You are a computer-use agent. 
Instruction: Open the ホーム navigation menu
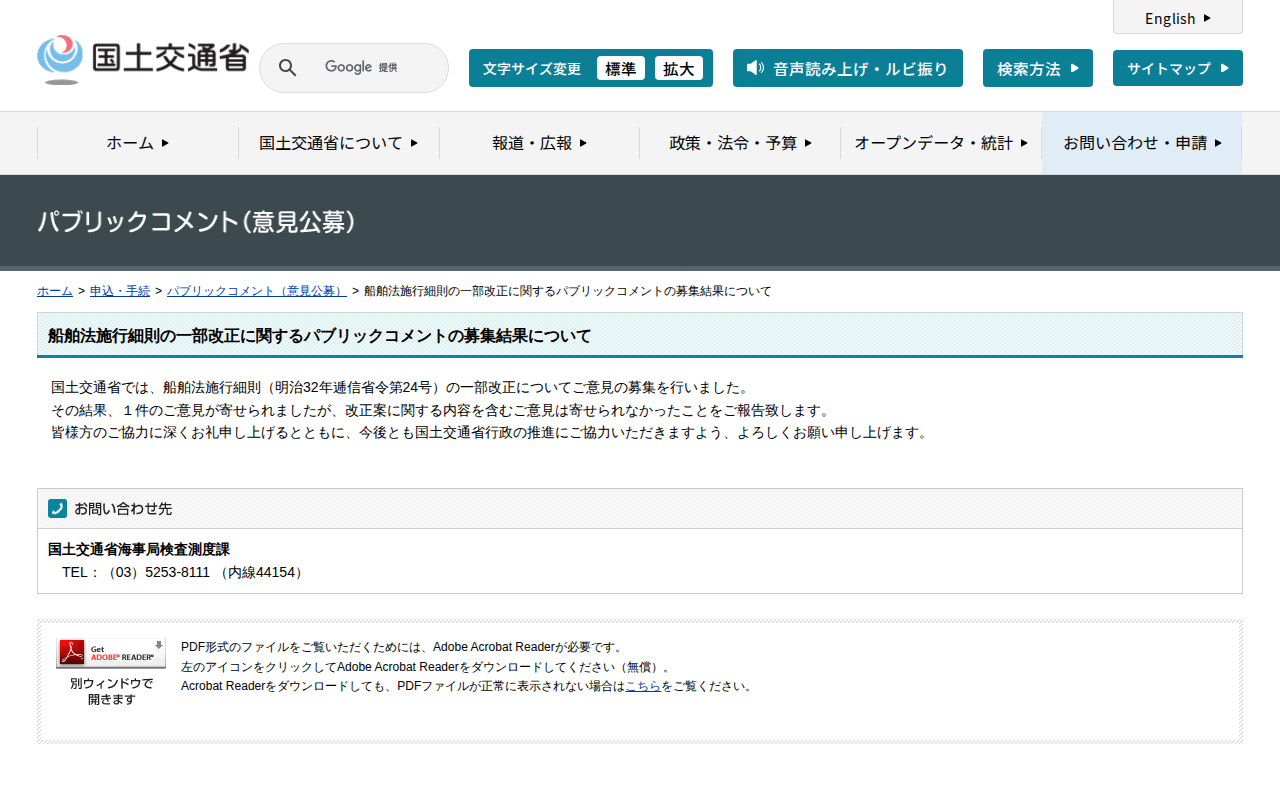tap(138, 143)
